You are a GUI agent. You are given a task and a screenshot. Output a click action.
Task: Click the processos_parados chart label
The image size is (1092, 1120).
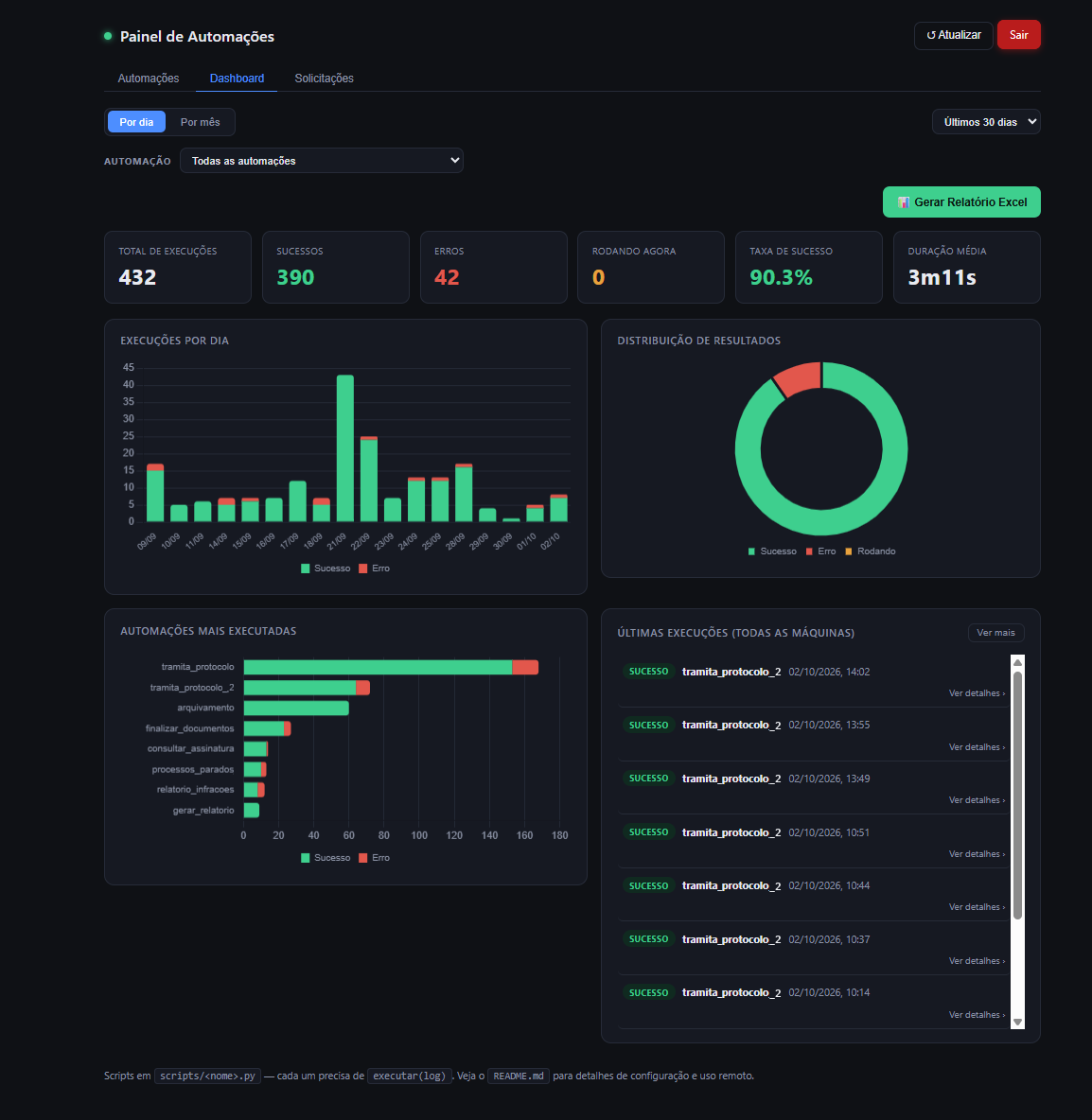[x=192, y=769]
